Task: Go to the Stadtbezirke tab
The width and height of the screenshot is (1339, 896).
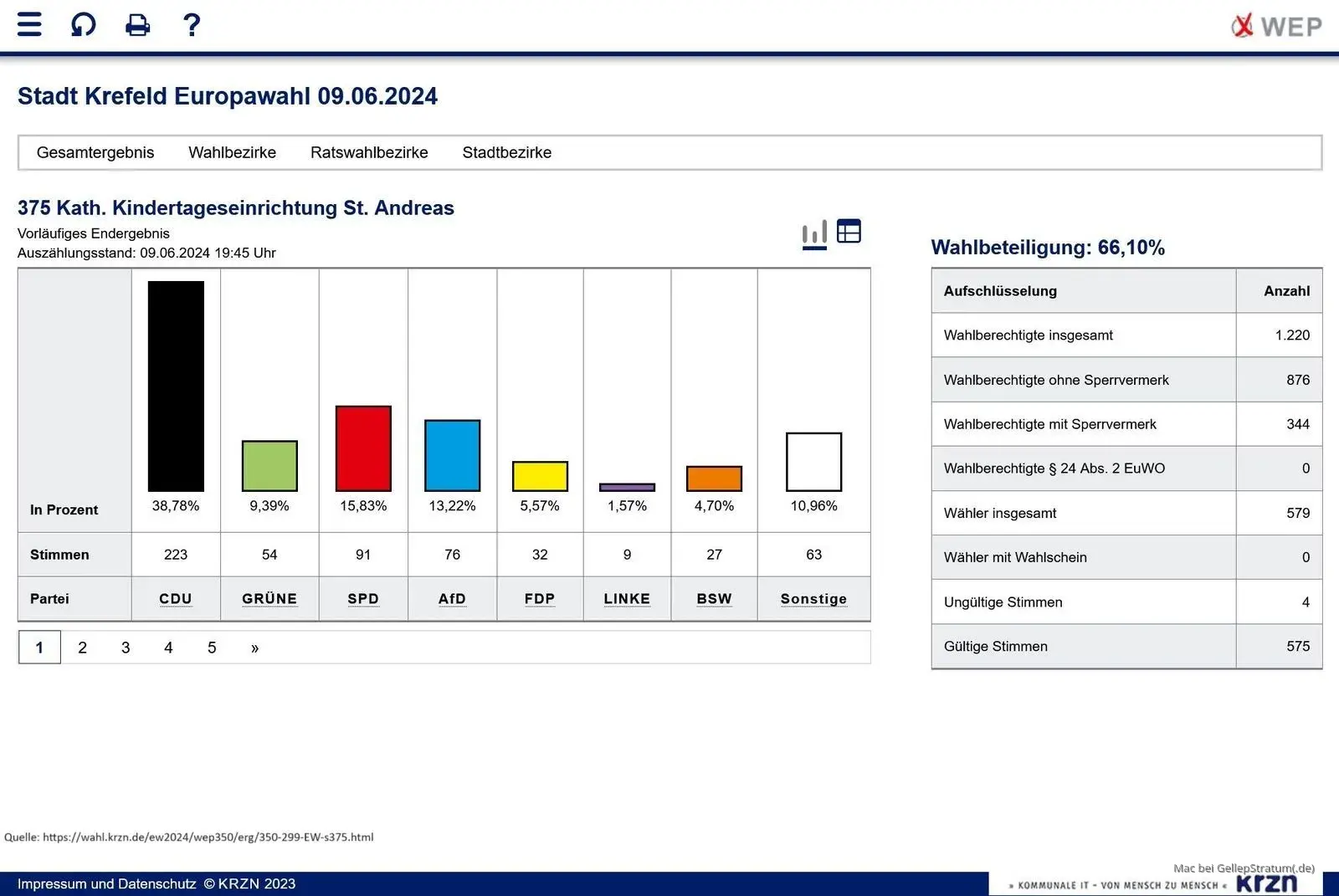Action: (506, 152)
